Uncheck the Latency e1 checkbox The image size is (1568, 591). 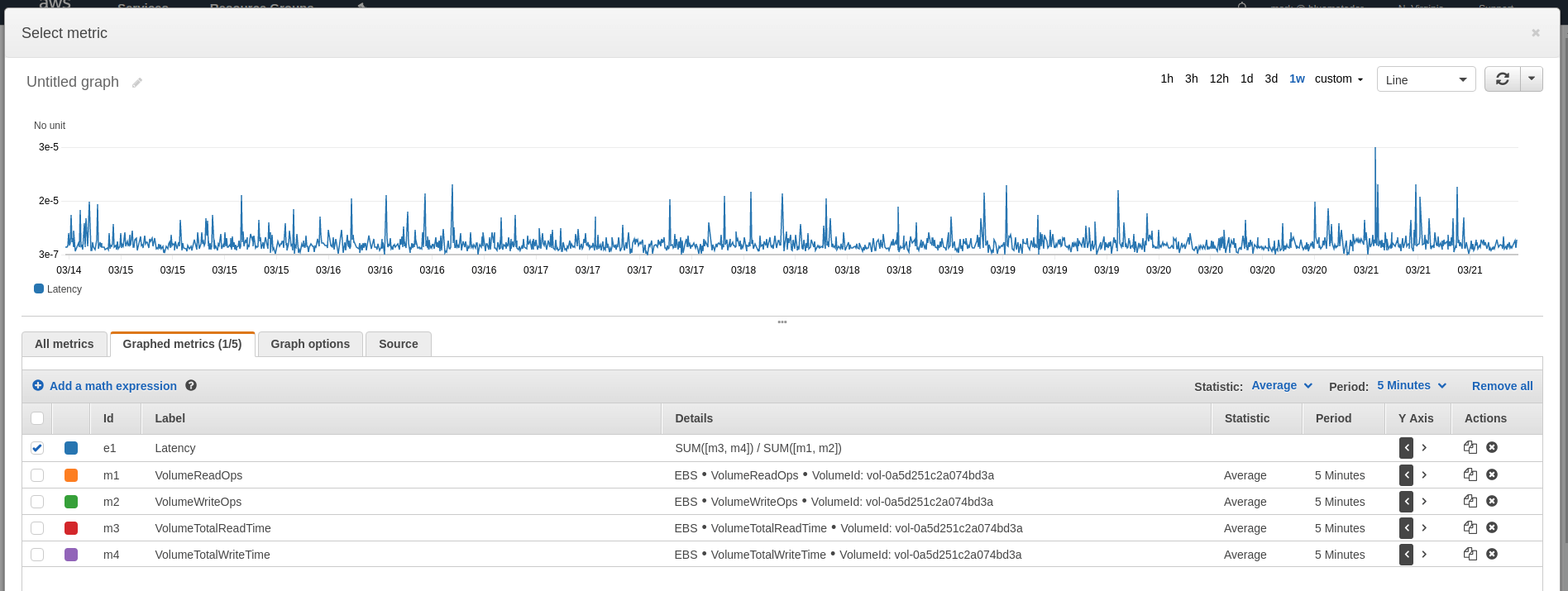click(37, 448)
